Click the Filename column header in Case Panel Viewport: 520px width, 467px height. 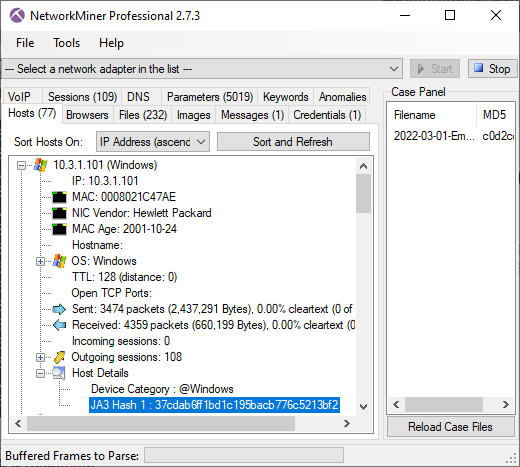click(x=432, y=115)
